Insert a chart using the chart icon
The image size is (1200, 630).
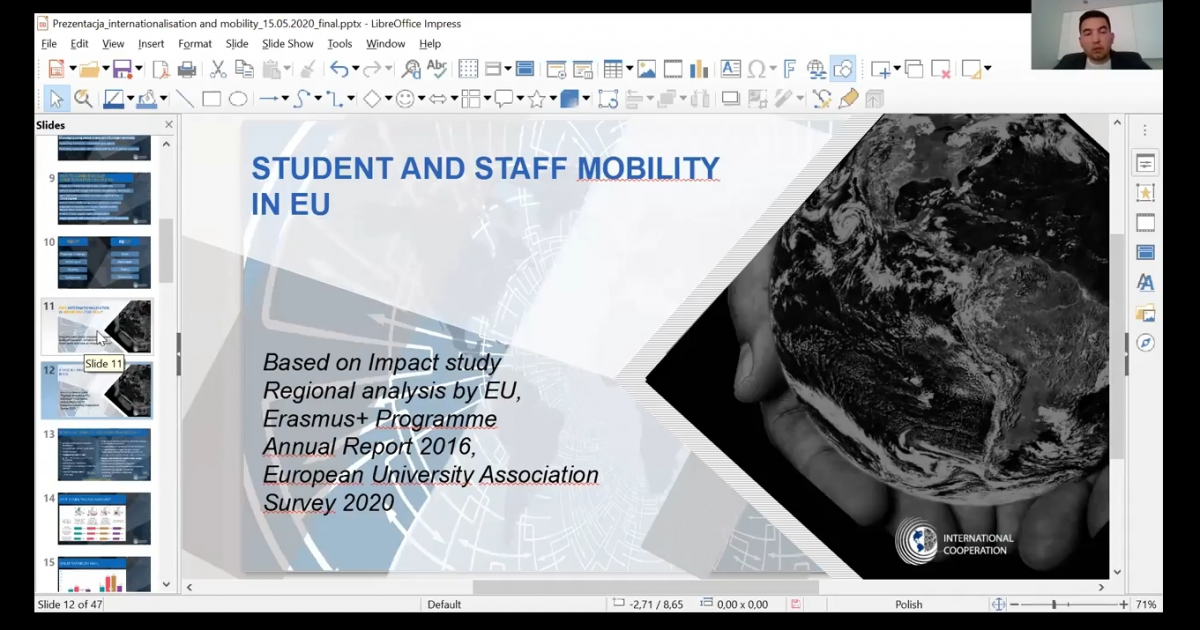click(x=699, y=69)
